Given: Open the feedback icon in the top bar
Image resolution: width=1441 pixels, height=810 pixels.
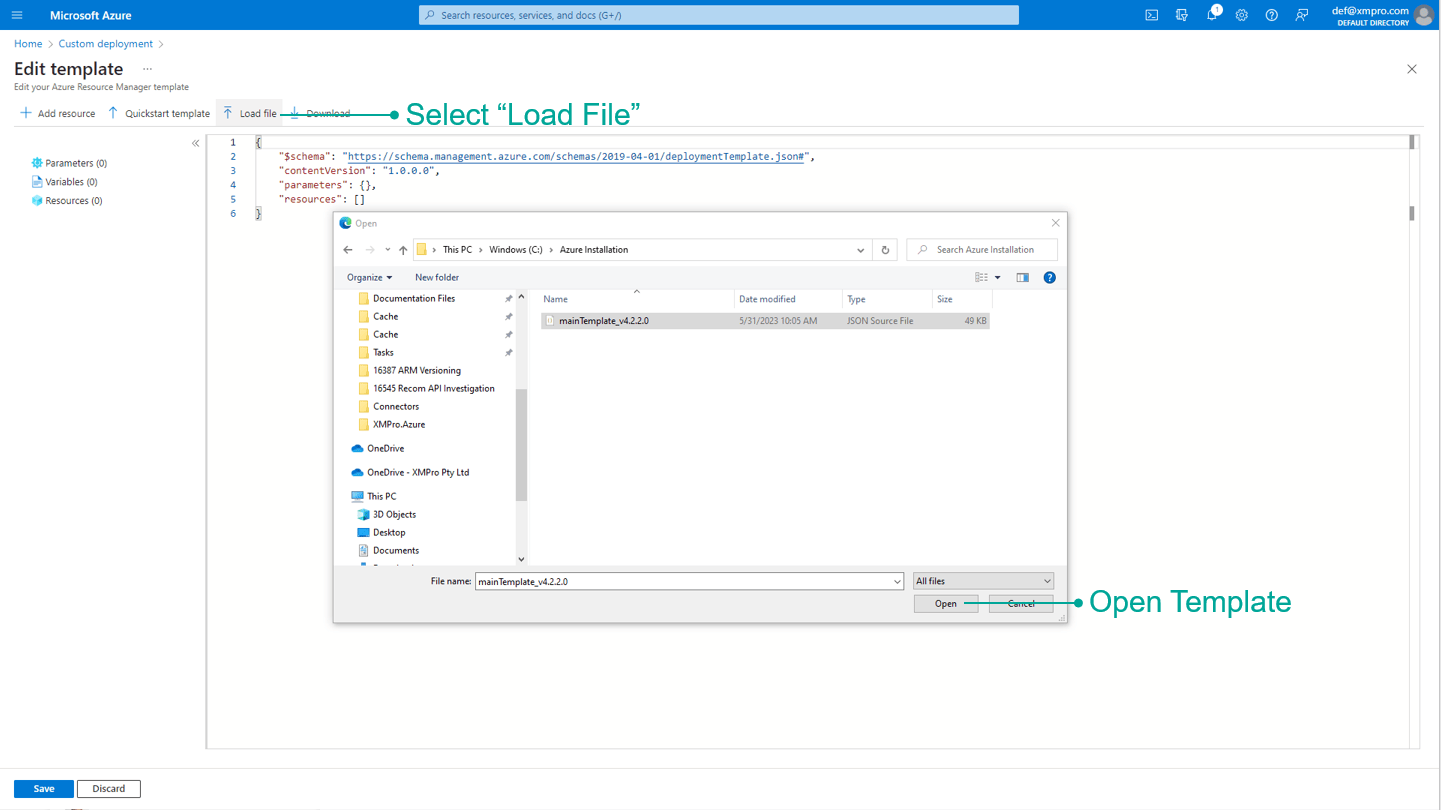Looking at the screenshot, I should click(x=1302, y=15).
